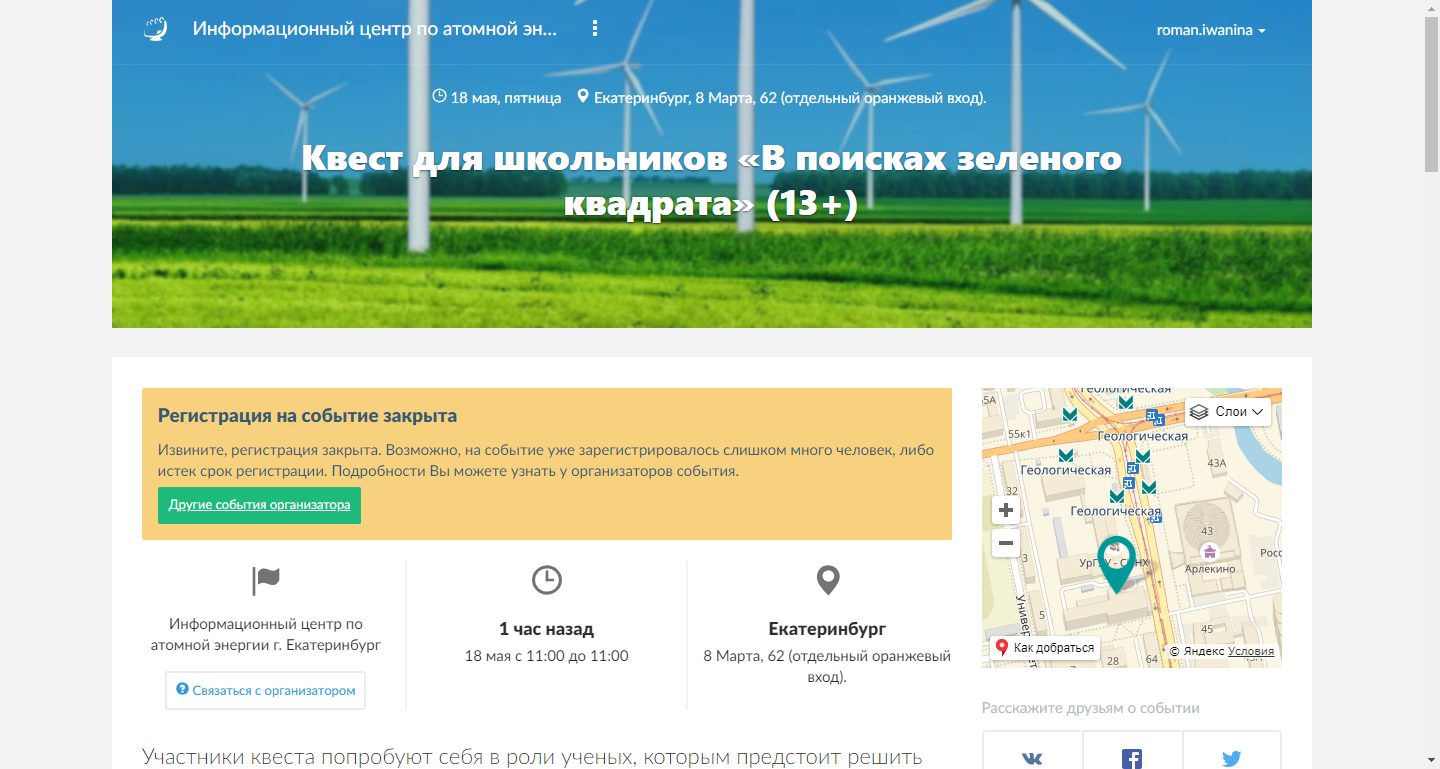1440x769 pixels.
Task: Zoom in on the Yandex map
Action: click(x=1005, y=510)
